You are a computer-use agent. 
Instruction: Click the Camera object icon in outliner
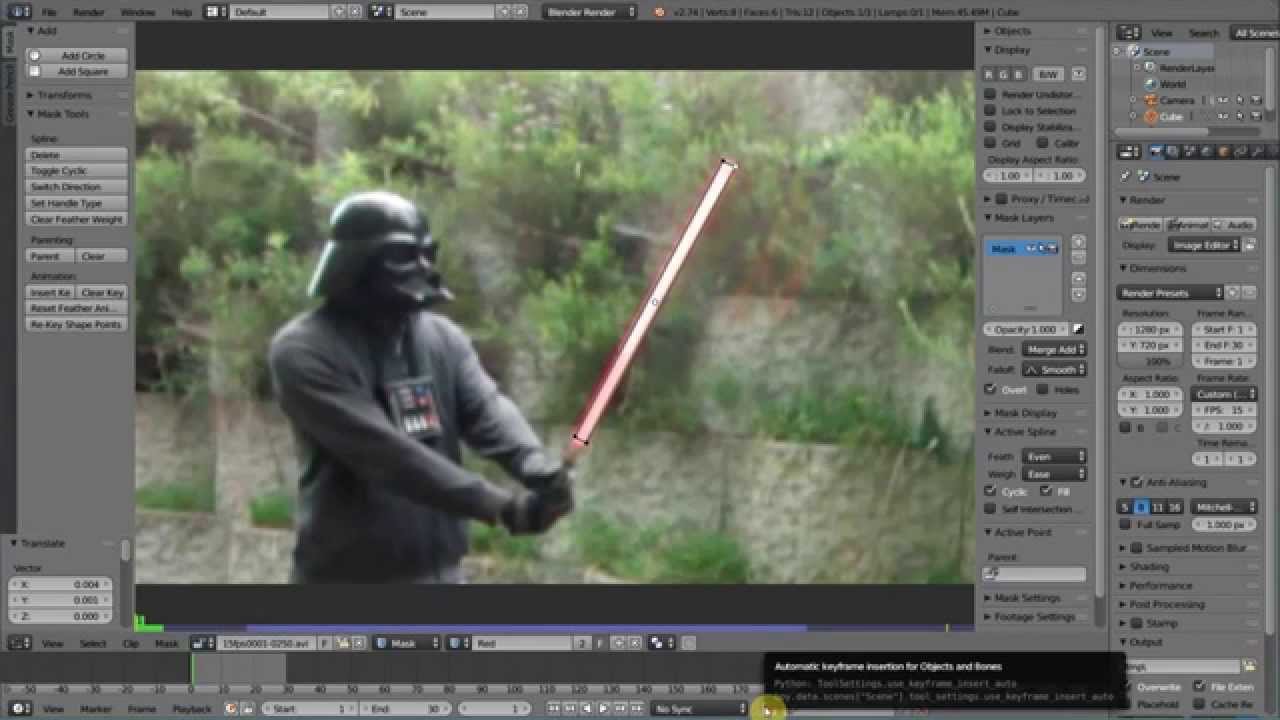[x=1151, y=100]
